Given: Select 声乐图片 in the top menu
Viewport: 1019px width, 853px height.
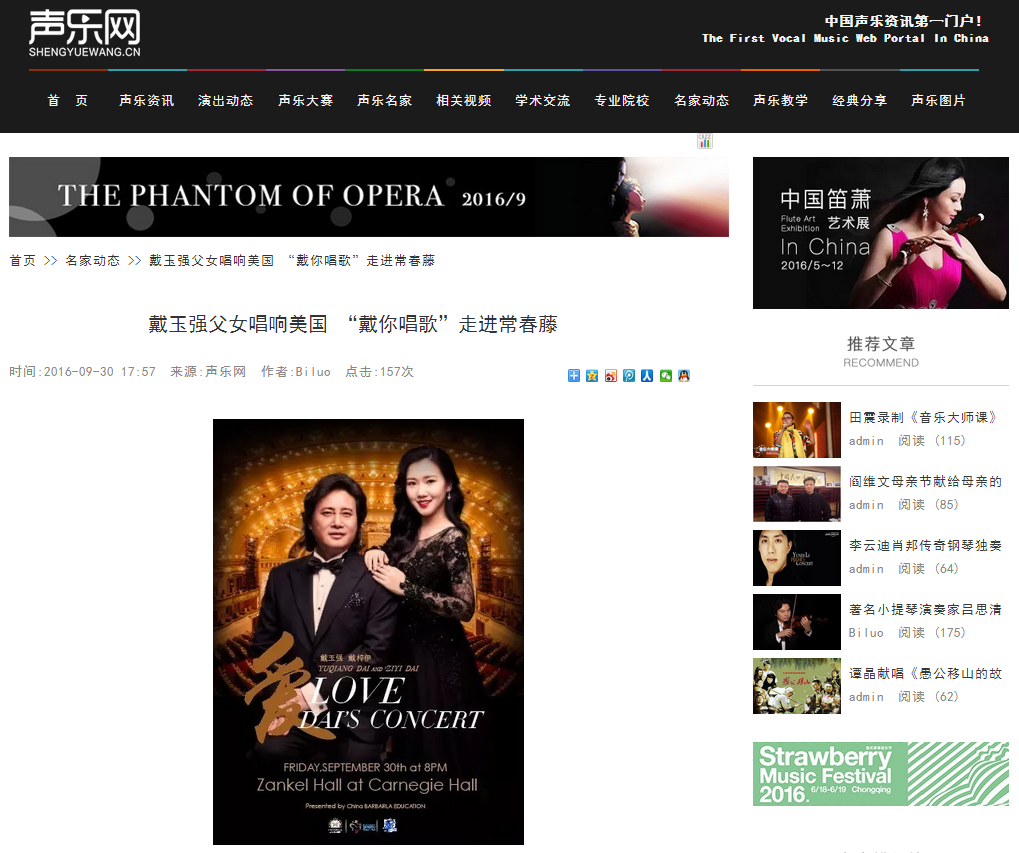Looking at the screenshot, I should point(938,101).
